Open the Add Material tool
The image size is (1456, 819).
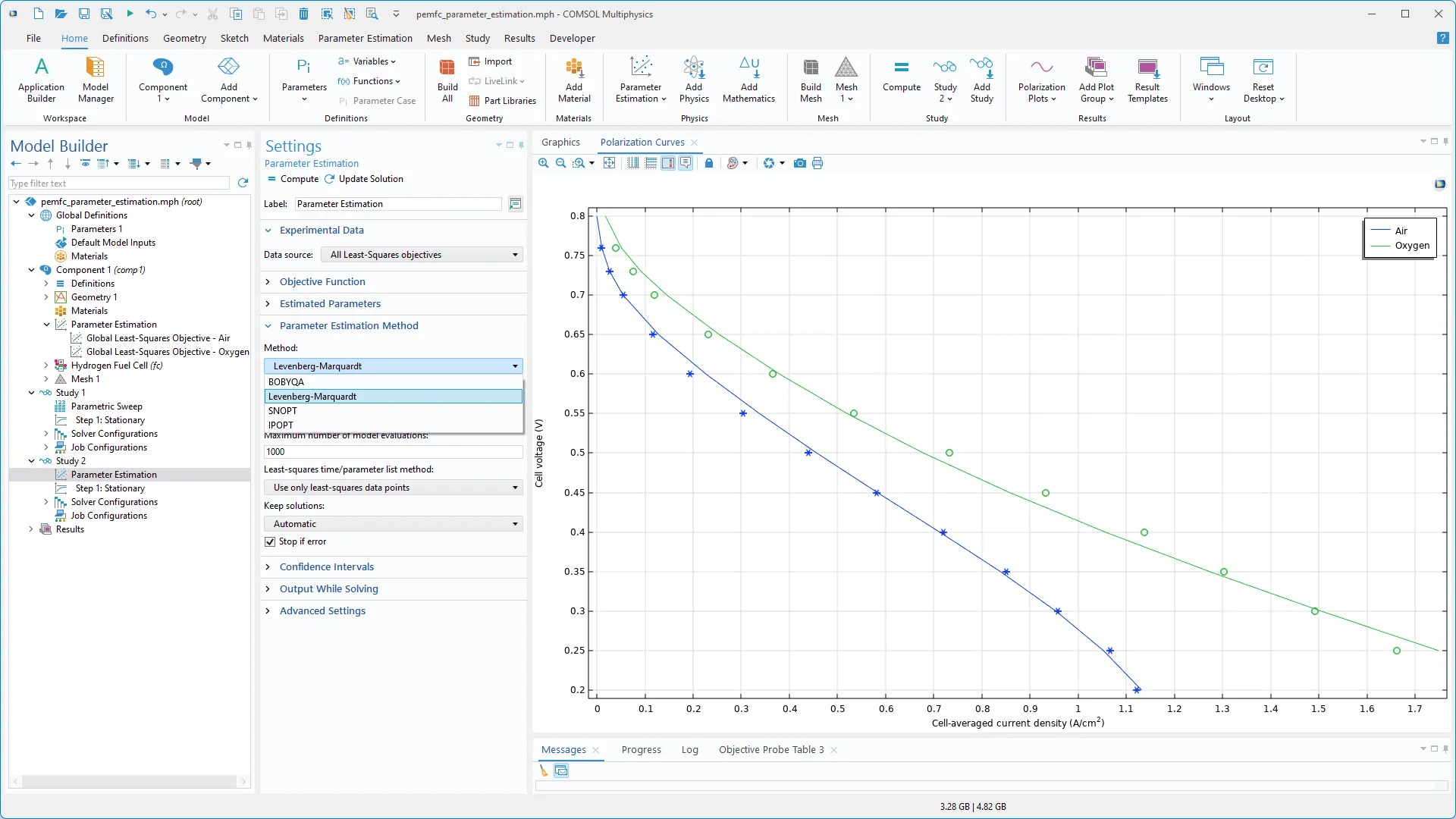pos(574,80)
